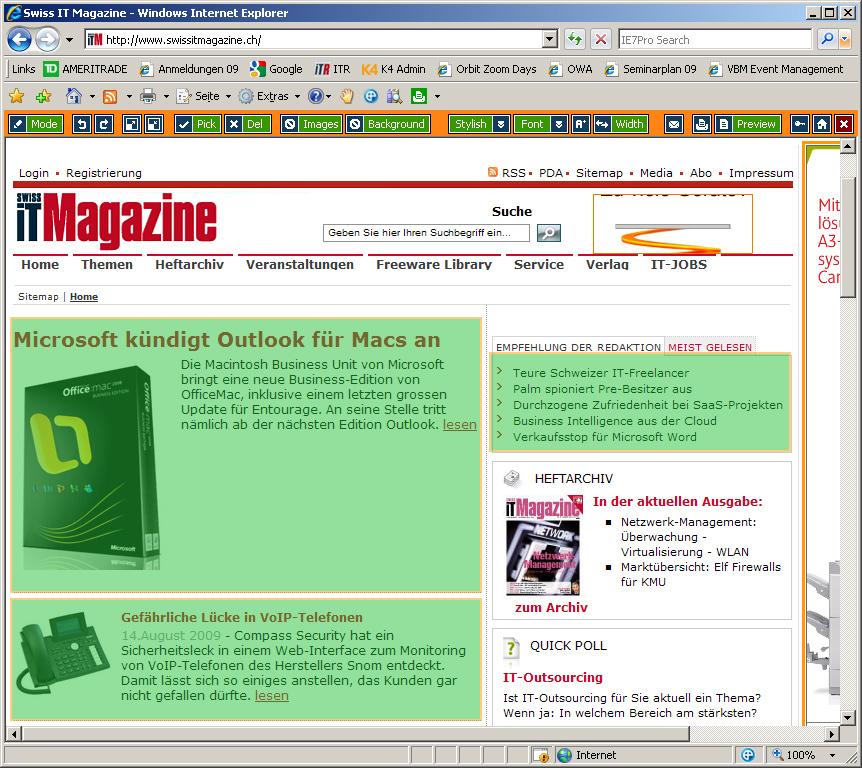Click the Undo arrow in the orange toolbar
The image size is (862, 768).
(x=82, y=124)
